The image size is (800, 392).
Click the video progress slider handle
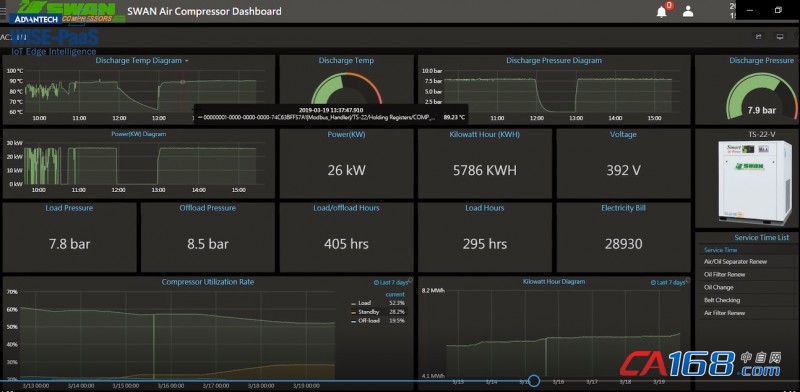pos(534,381)
